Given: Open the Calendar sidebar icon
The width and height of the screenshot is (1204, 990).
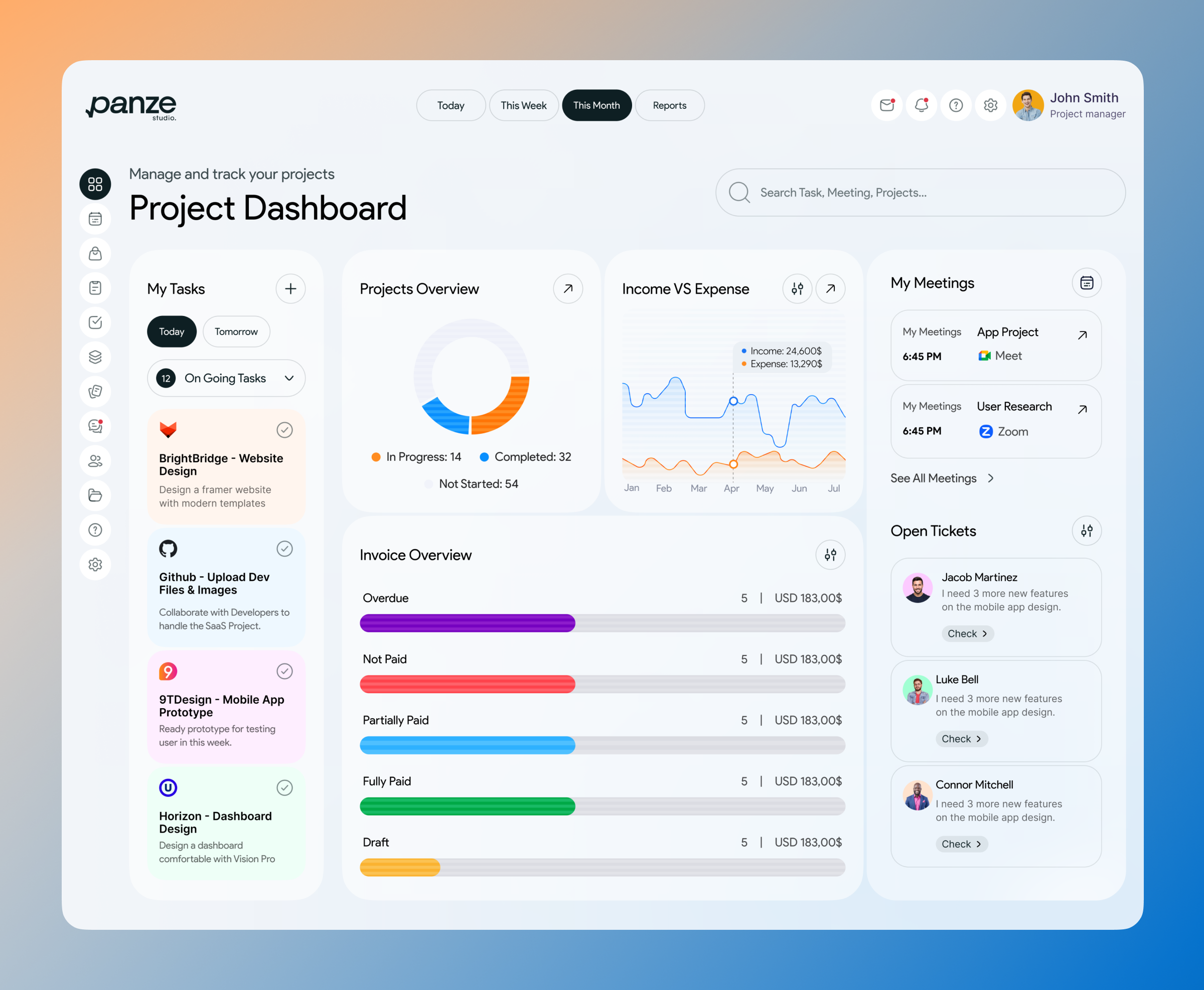Looking at the screenshot, I should (95, 219).
